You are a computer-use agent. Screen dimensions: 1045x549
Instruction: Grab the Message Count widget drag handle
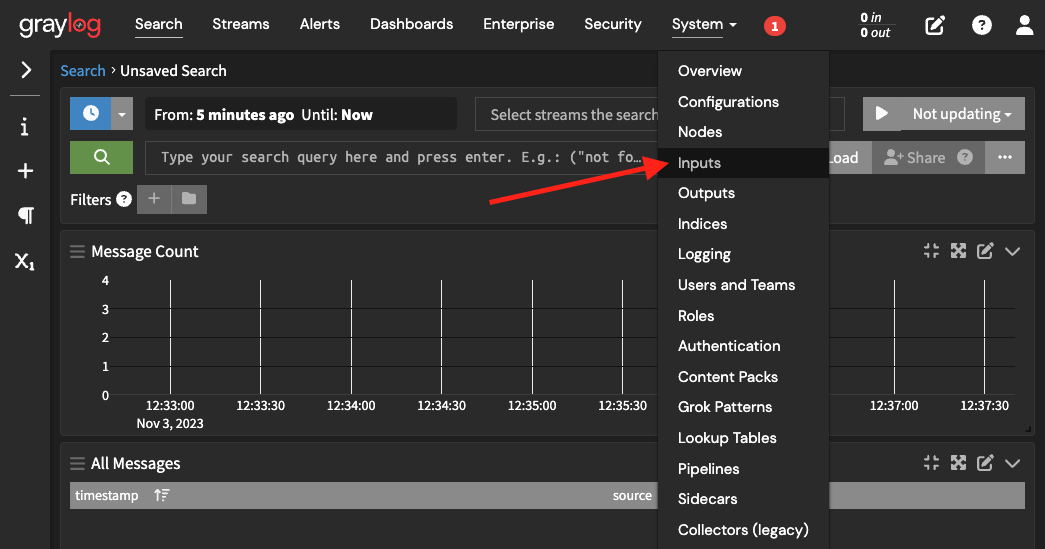77,251
